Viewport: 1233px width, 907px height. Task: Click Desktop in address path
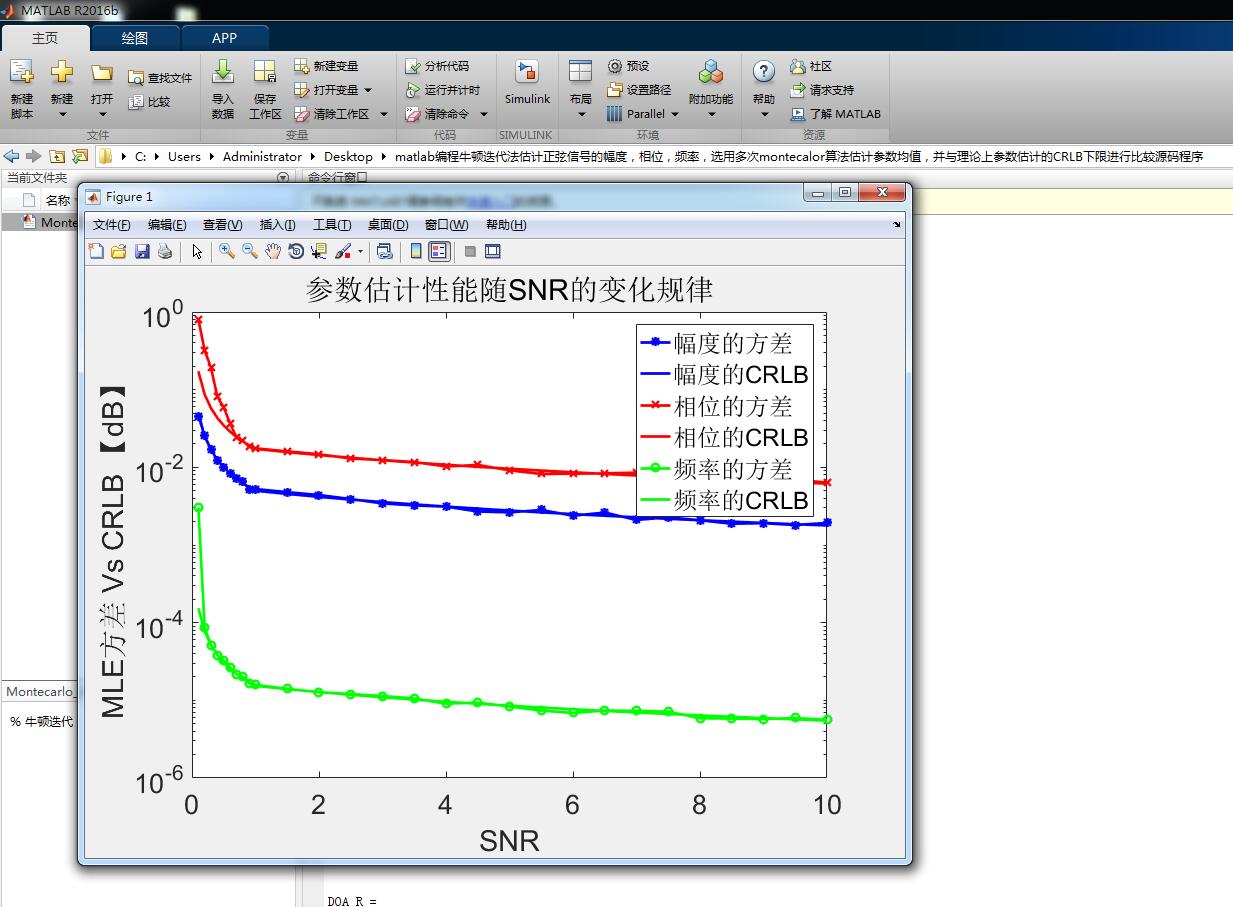pyautogui.click(x=348, y=156)
